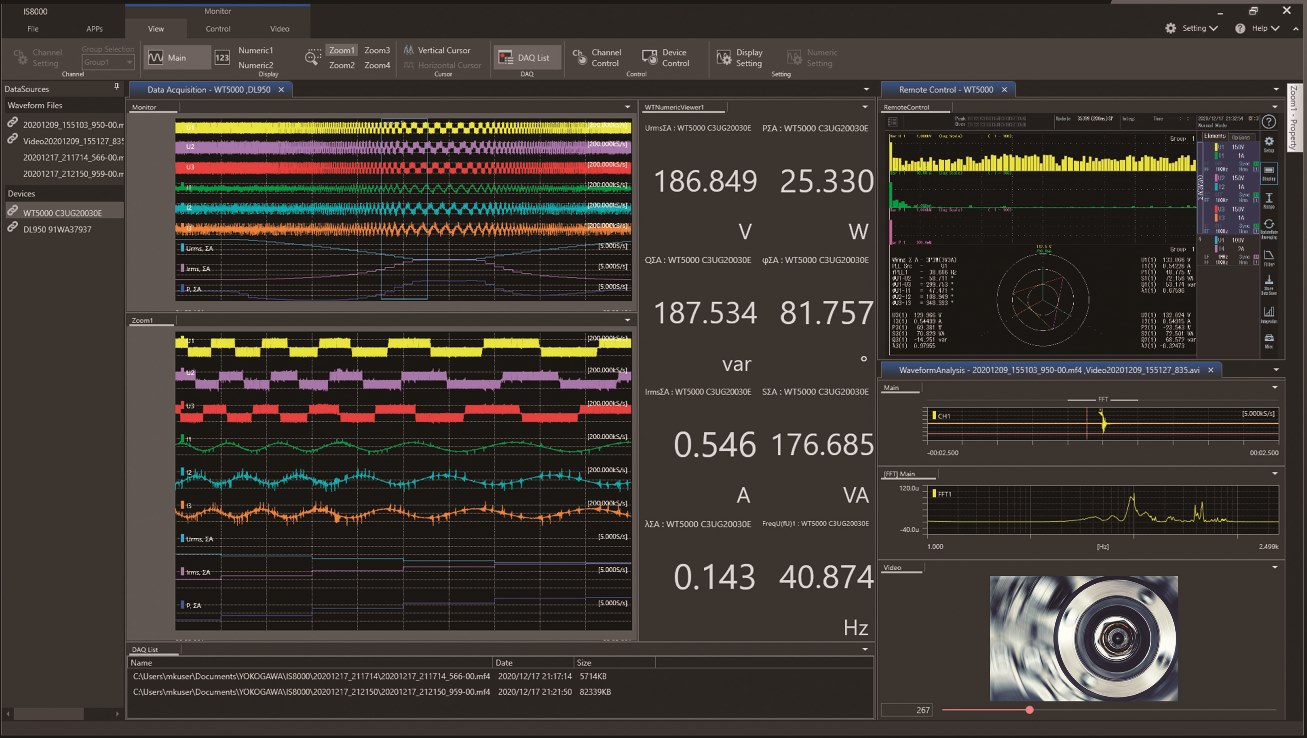Open the Display Setting icon

(x=723, y=58)
